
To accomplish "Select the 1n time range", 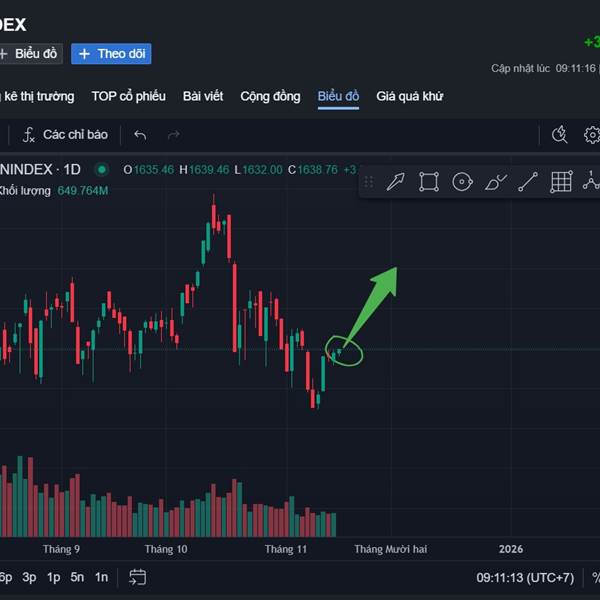I will point(101,577).
